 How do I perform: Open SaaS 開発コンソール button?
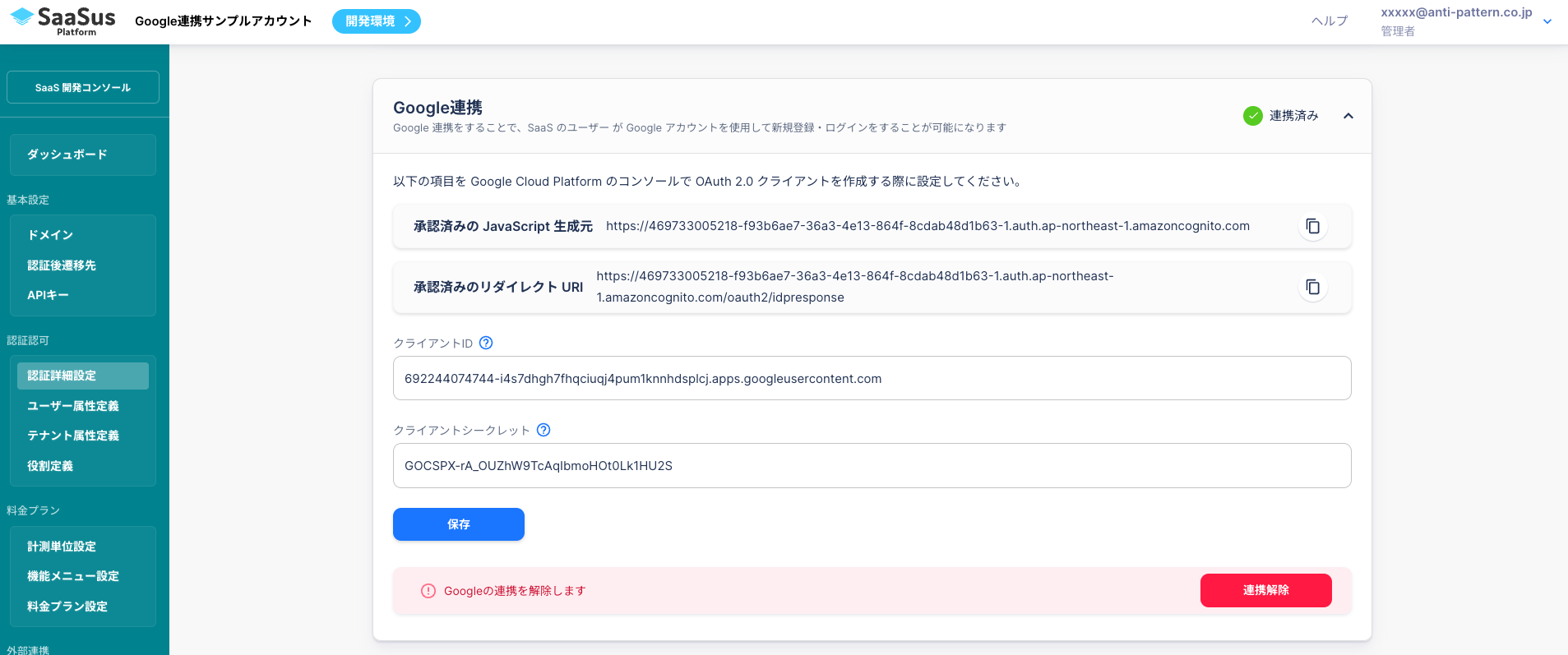83,87
